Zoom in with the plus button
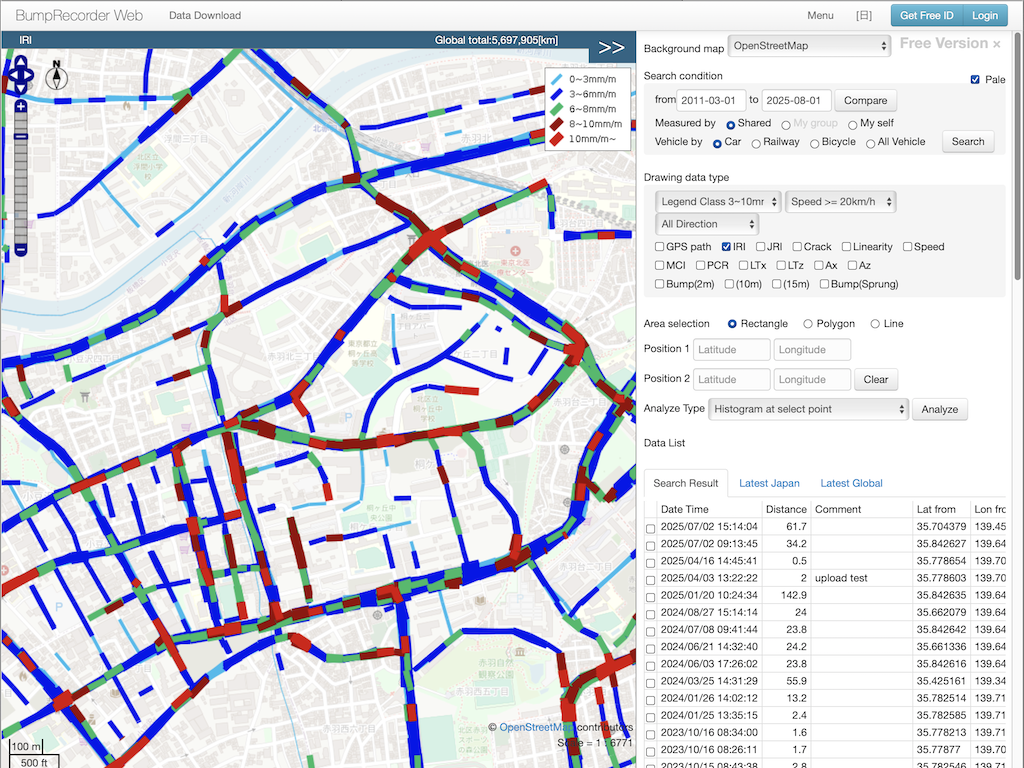Image resolution: width=1024 pixels, height=768 pixels. 21,106
